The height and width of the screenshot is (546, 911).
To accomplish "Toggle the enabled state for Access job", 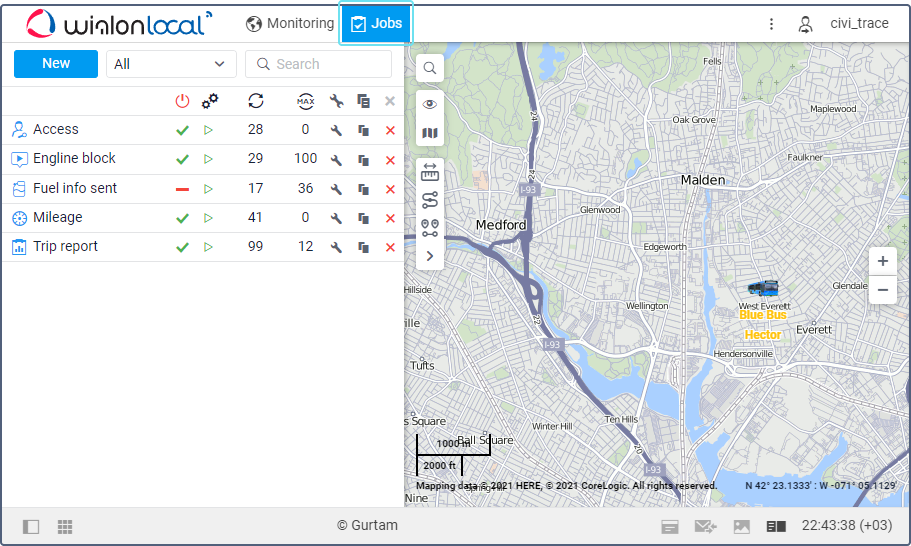I will (x=182, y=130).
